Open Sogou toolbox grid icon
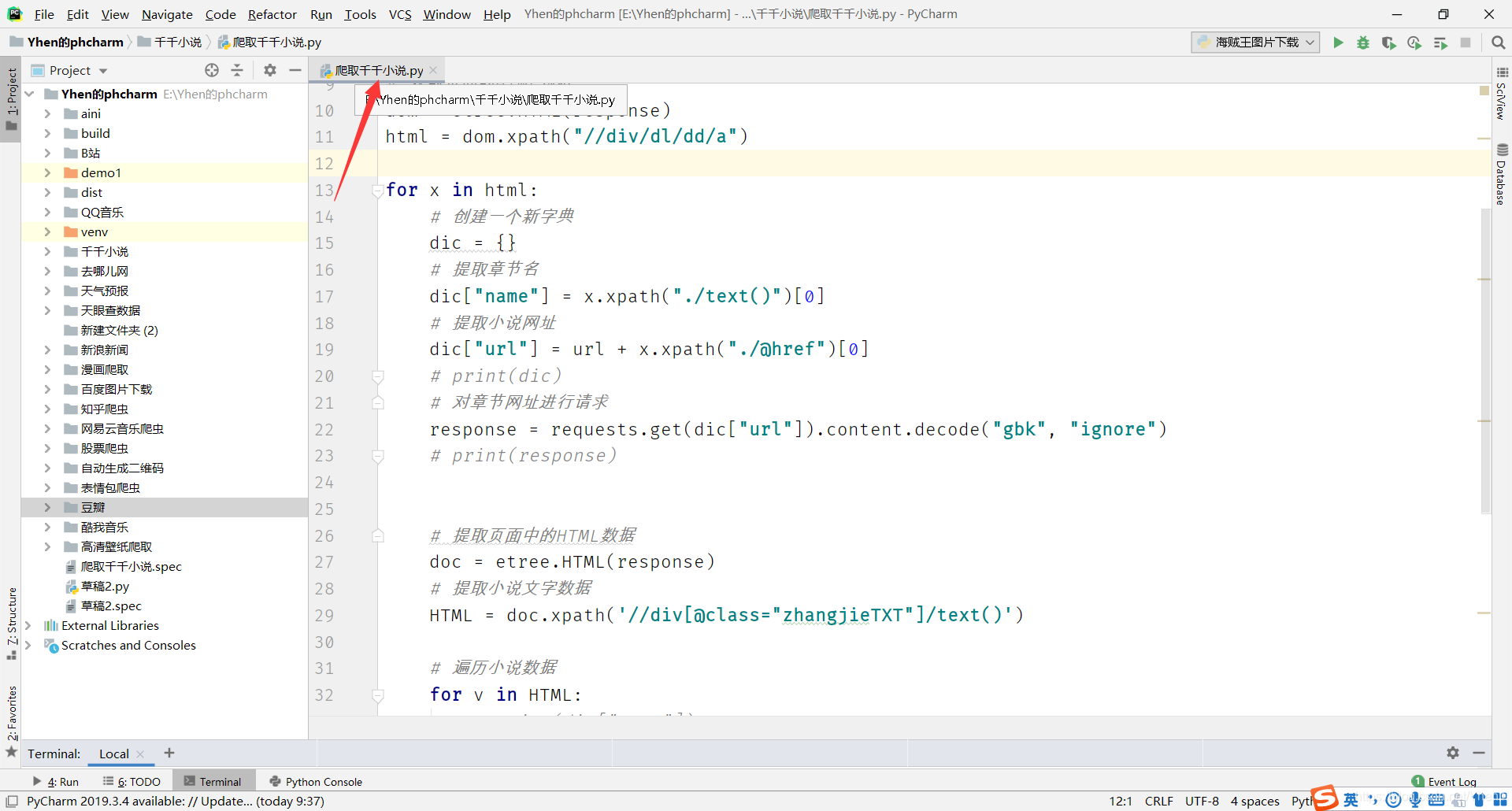The image size is (1512, 811). pos(1500,800)
